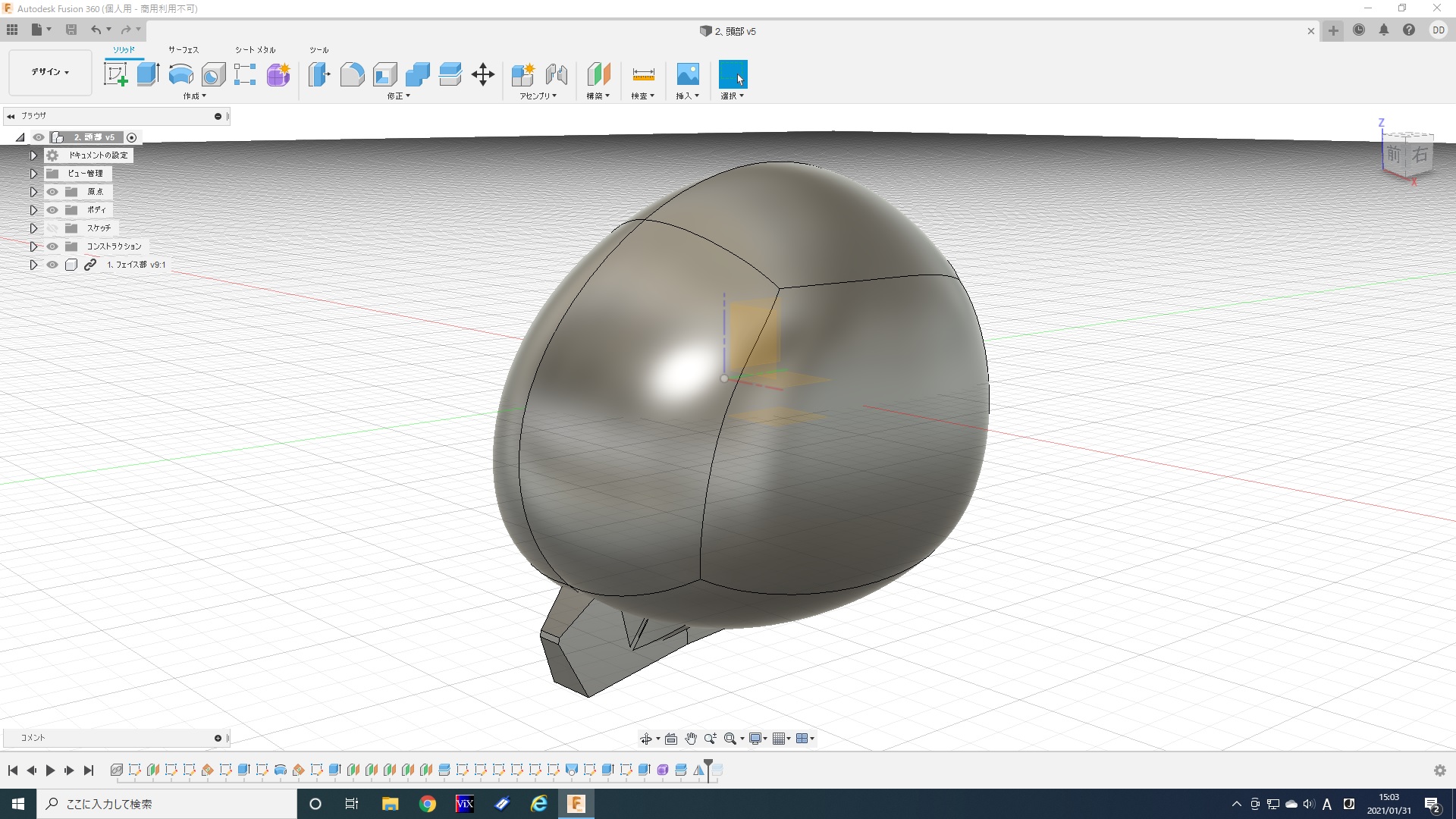Click the Create Sketch tool icon

[x=115, y=74]
